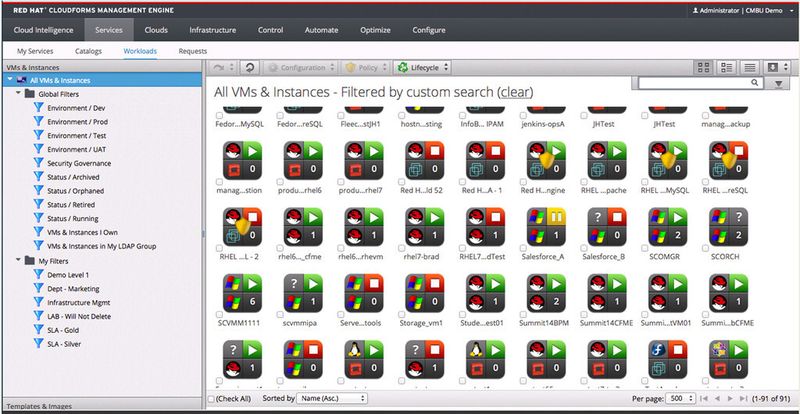This screenshot has height=414, width=800.
Task: Check the SCOMGR VM checkbox
Action: (644, 248)
